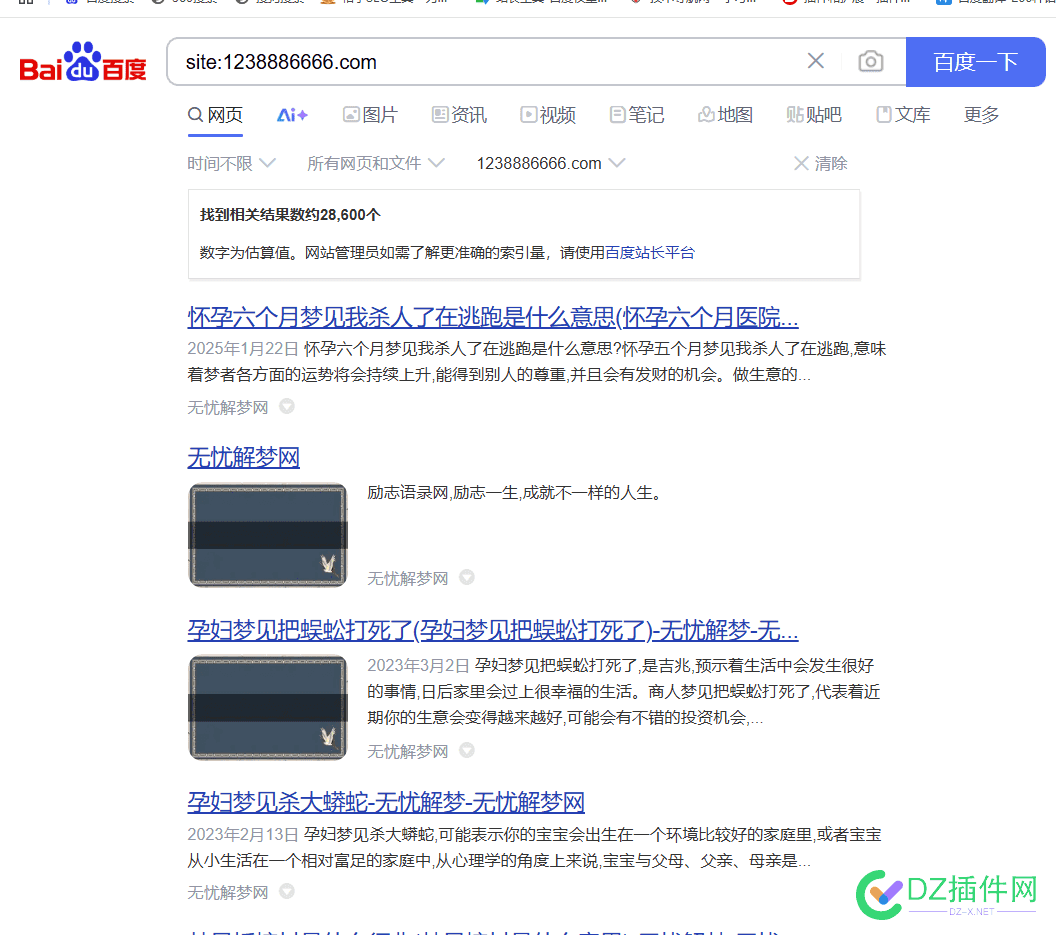Click thumbnail of 蜈蚣 result

pos(268,708)
